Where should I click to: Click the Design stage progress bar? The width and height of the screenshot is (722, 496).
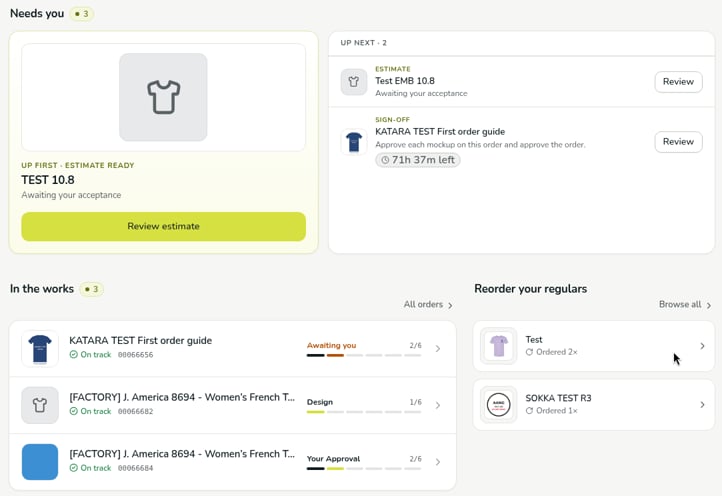(x=364, y=412)
